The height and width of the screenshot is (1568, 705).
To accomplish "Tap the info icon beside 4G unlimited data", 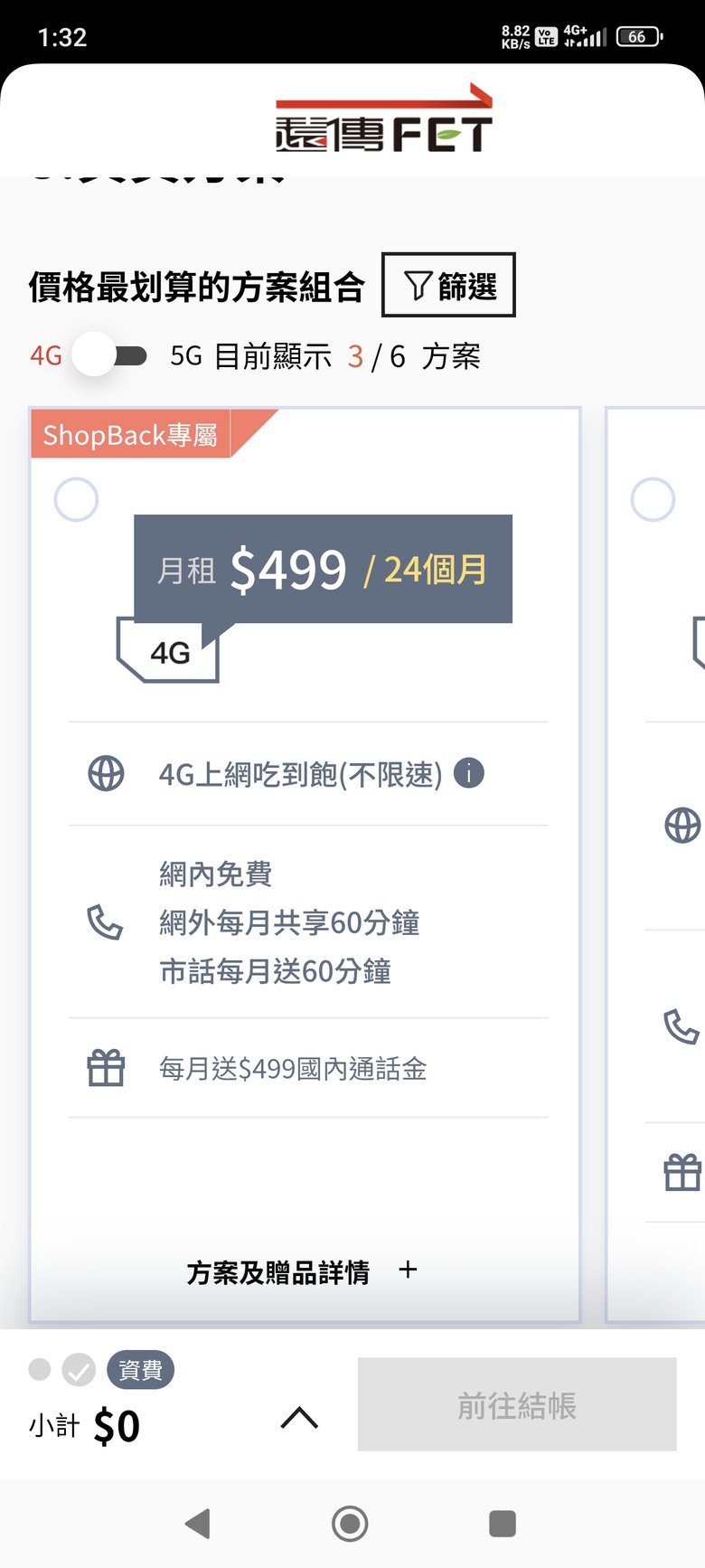I will [x=468, y=773].
